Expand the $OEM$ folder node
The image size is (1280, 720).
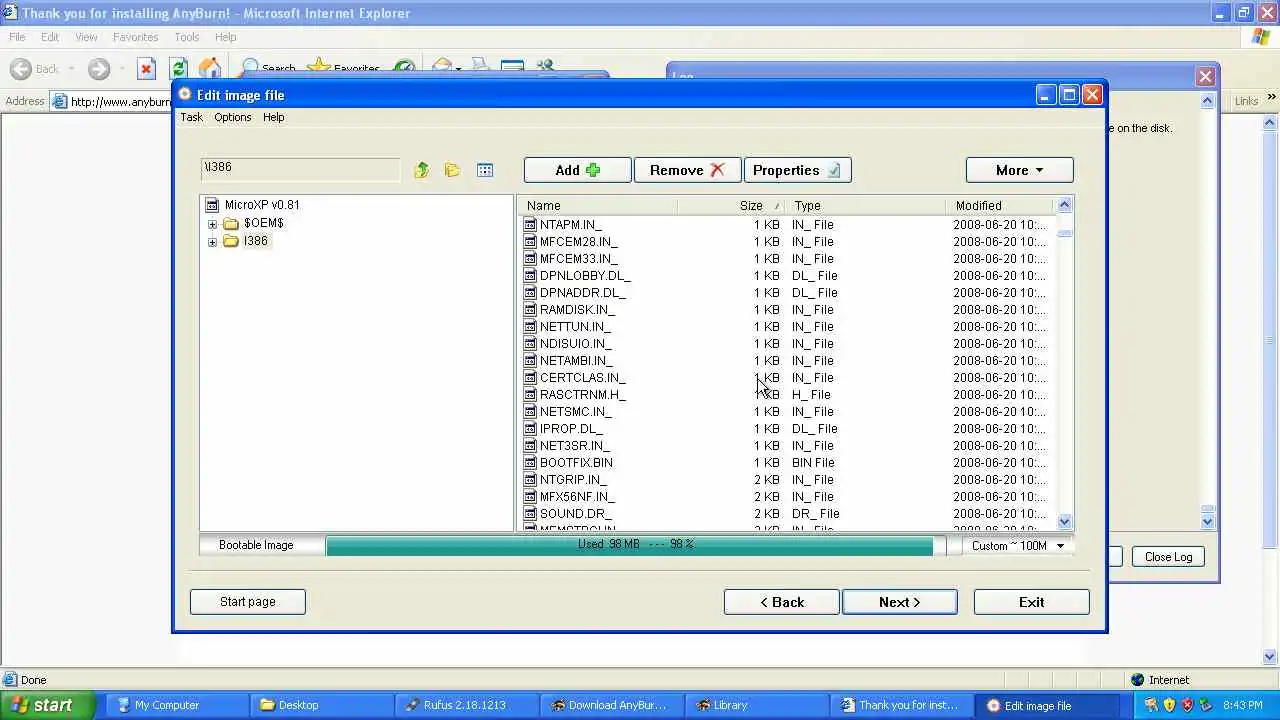click(212, 224)
